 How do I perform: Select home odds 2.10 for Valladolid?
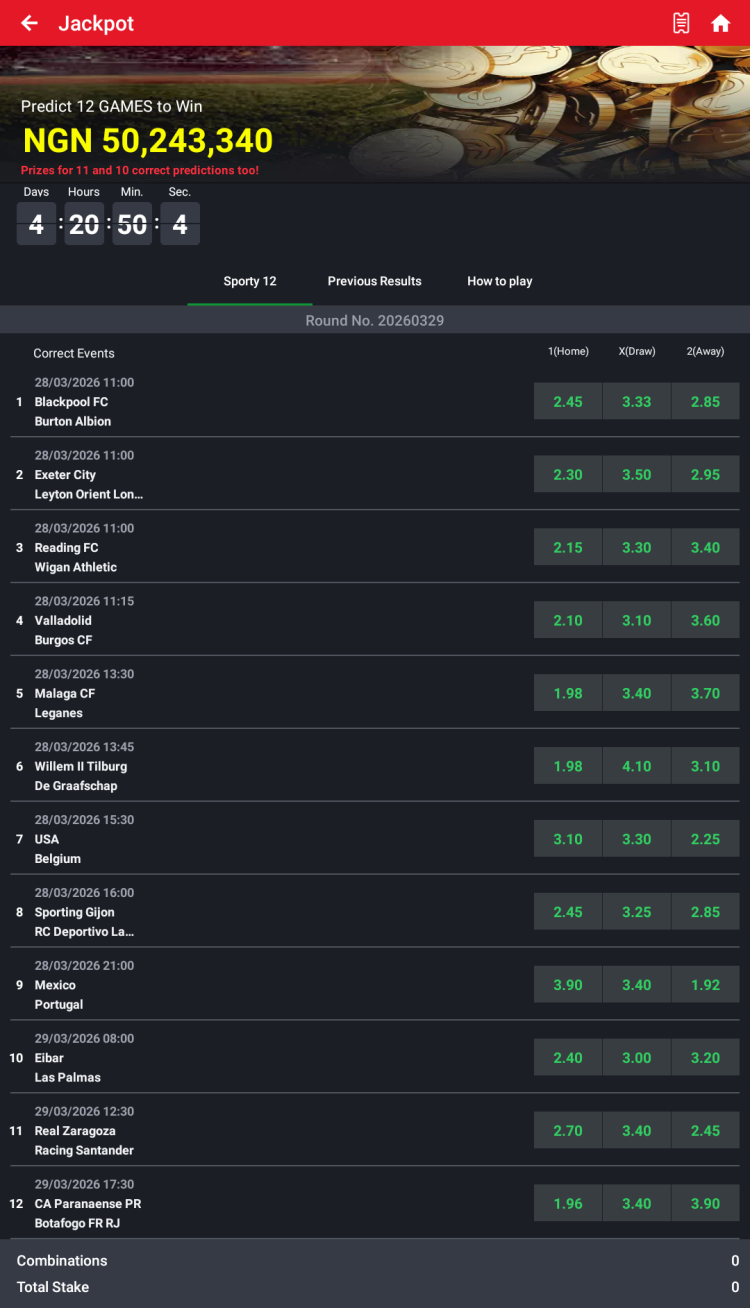coord(567,621)
